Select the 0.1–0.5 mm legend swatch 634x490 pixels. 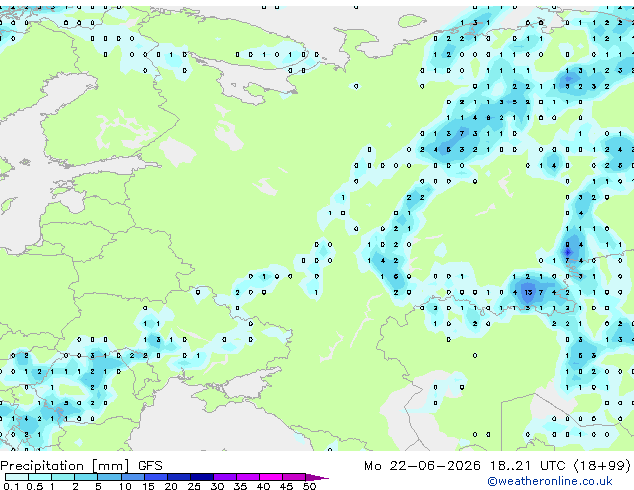17,477
